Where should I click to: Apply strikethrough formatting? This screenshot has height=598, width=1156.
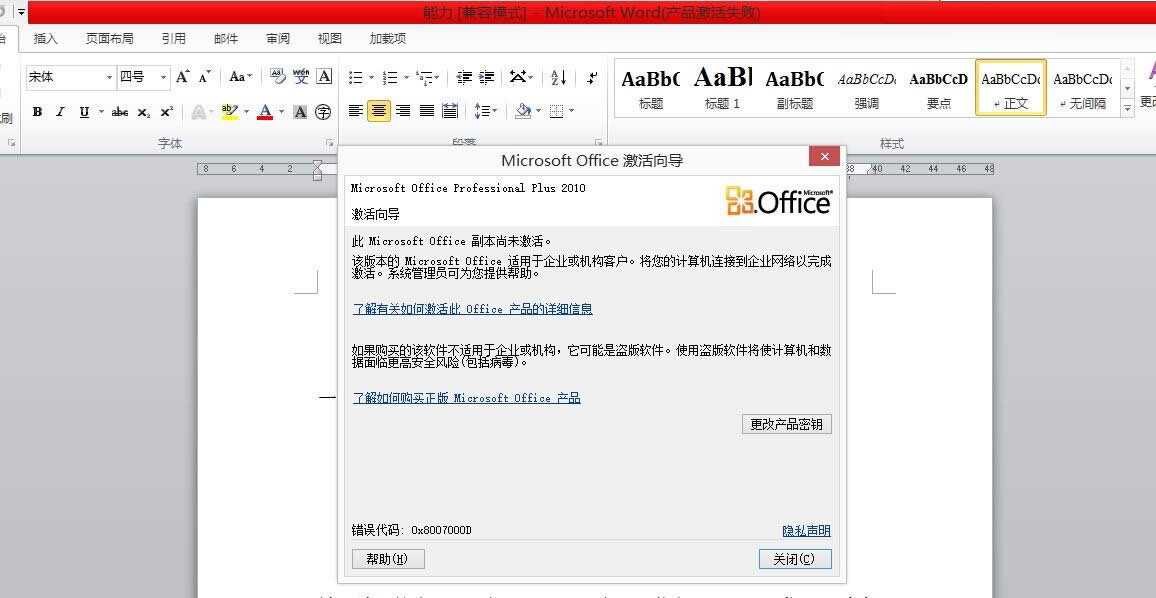click(119, 112)
